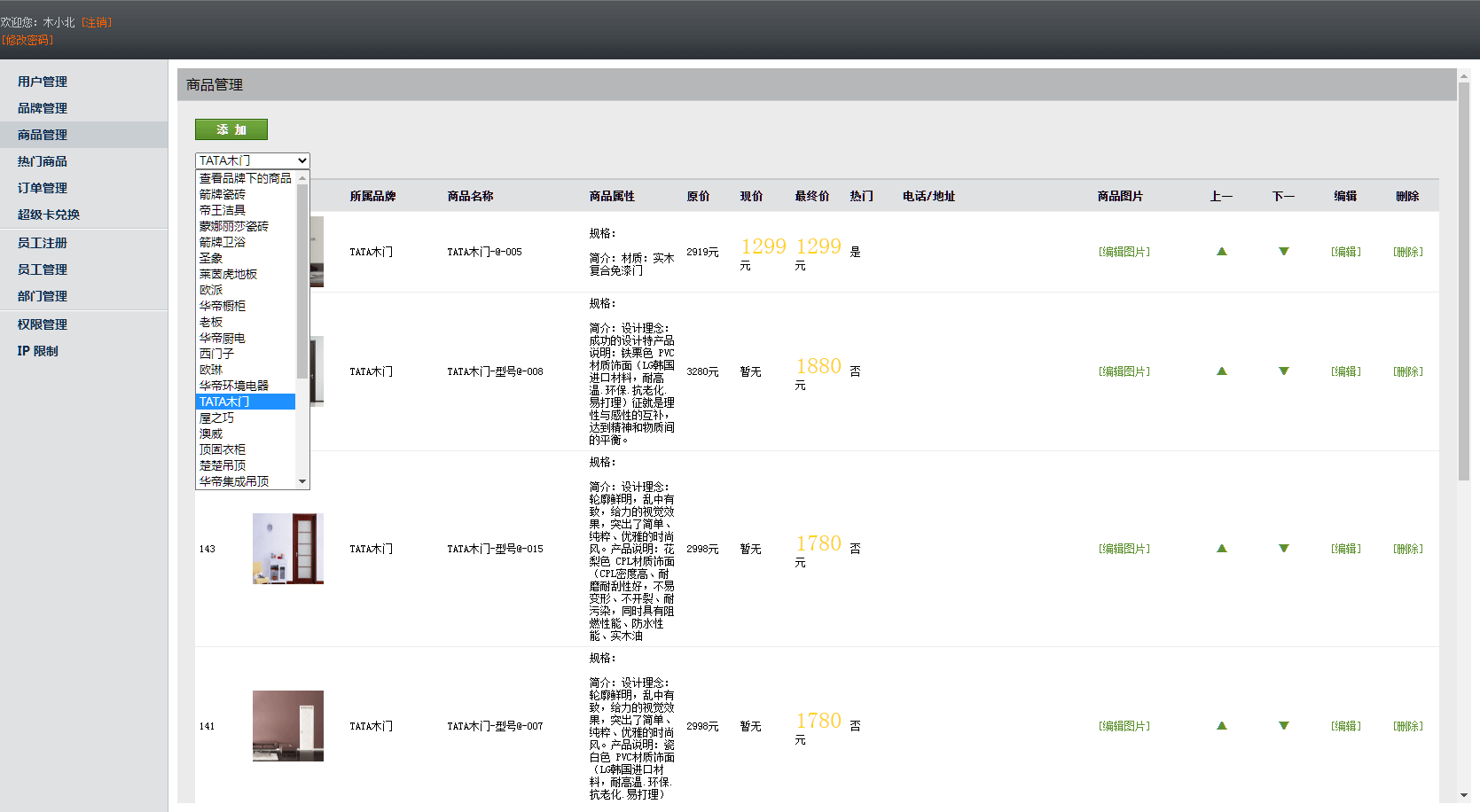Move product 型号@-007 up
Image resolution: width=1480 pixels, height=812 pixels.
(1221, 726)
